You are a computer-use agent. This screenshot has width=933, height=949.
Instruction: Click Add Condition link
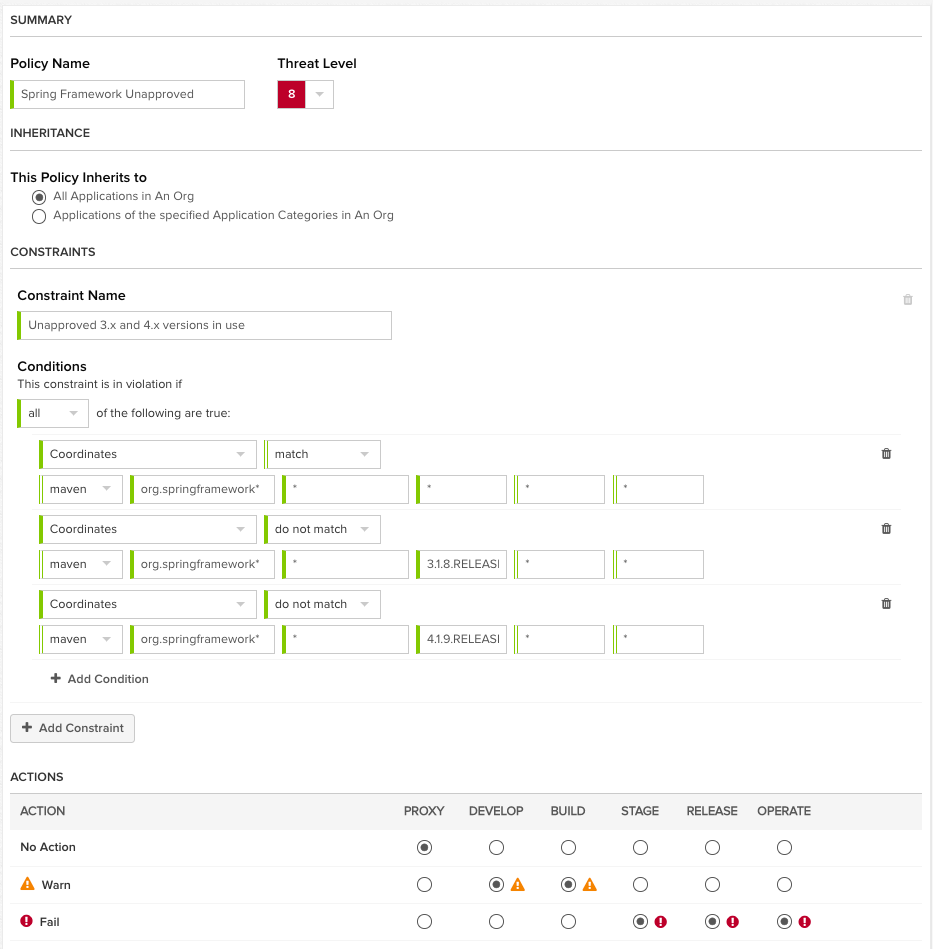tap(99, 679)
